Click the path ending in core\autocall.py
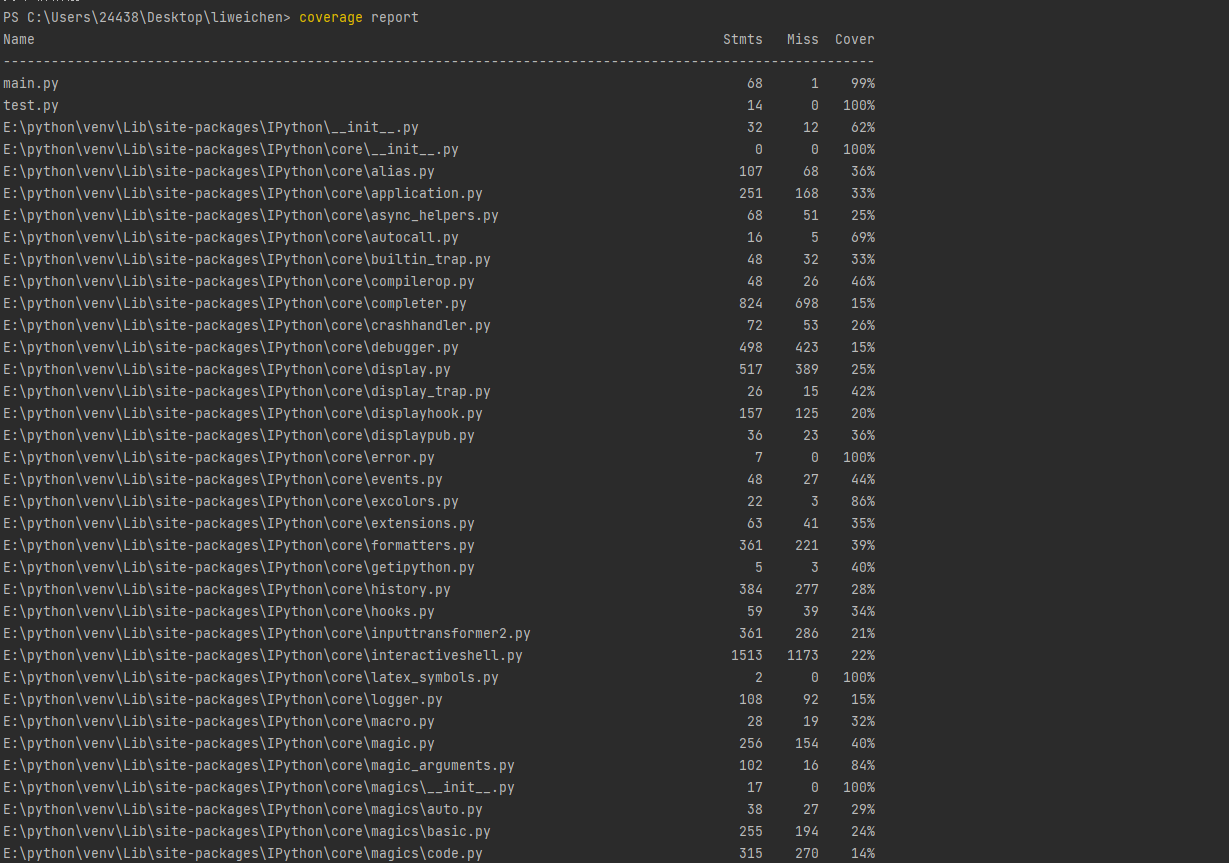 click(x=231, y=238)
